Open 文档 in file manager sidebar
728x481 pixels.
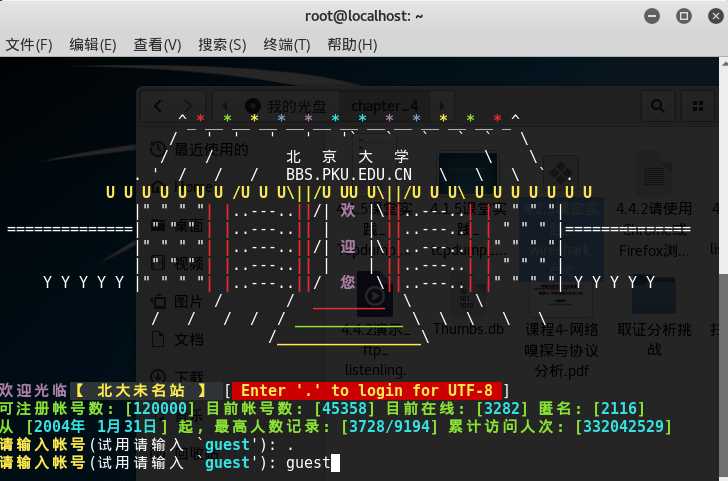(177, 339)
